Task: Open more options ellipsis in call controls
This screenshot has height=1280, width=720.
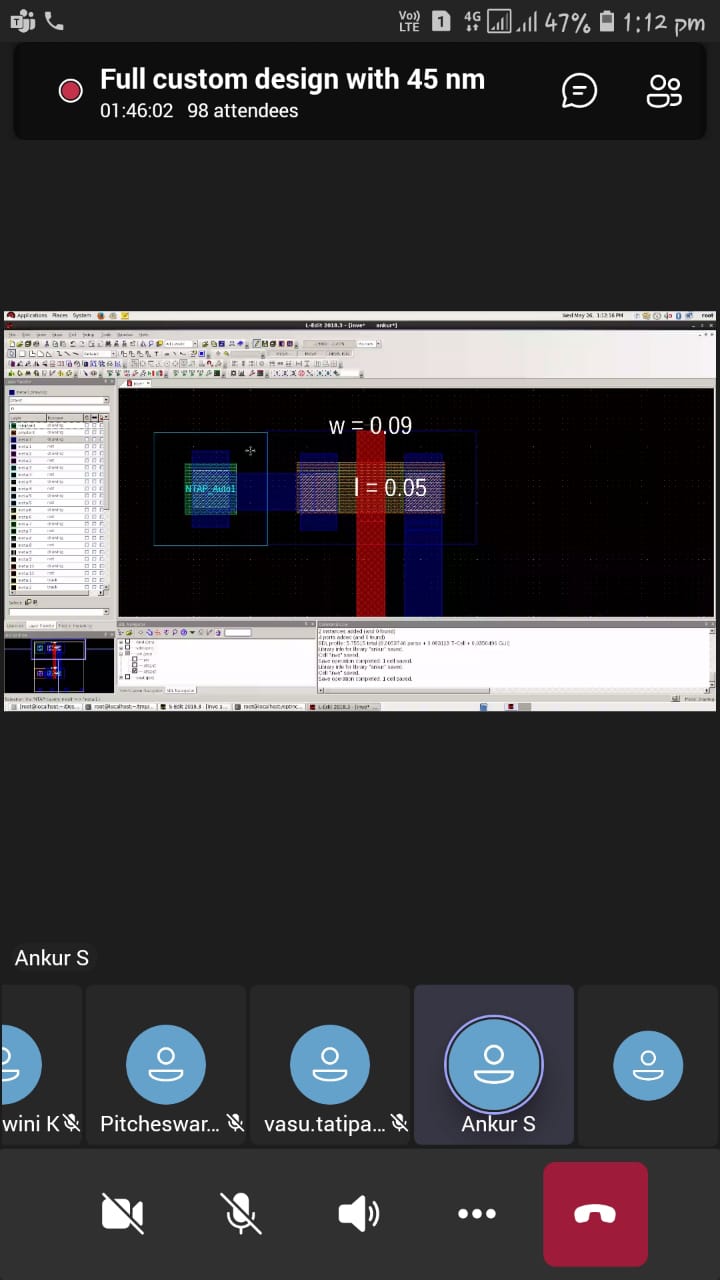Action: [x=476, y=1214]
